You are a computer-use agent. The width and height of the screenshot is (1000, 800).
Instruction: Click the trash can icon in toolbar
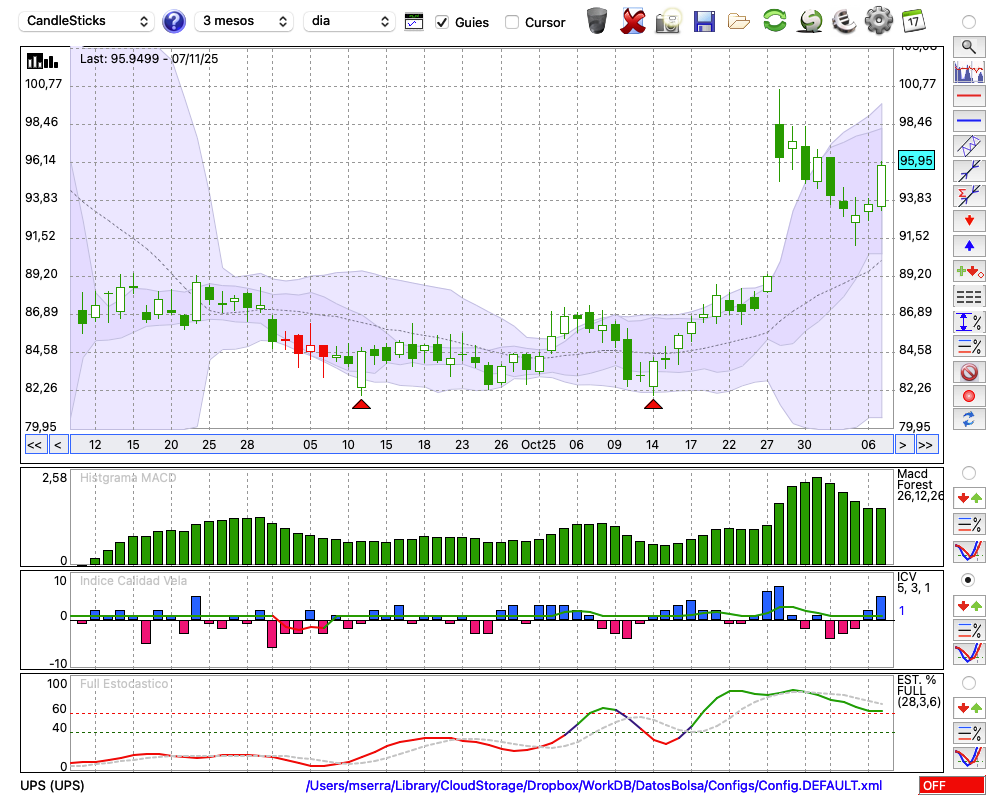(x=597, y=21)
